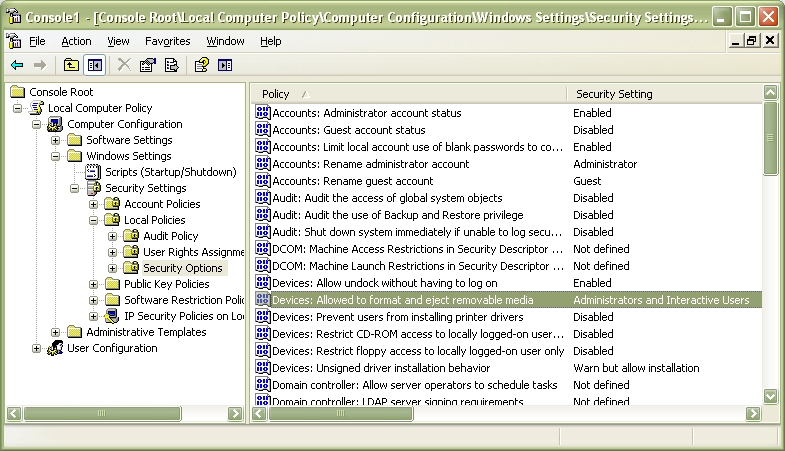Expand the Software Restriction Policies node
Screen dimensions: 785x451
tap(94, 300)
